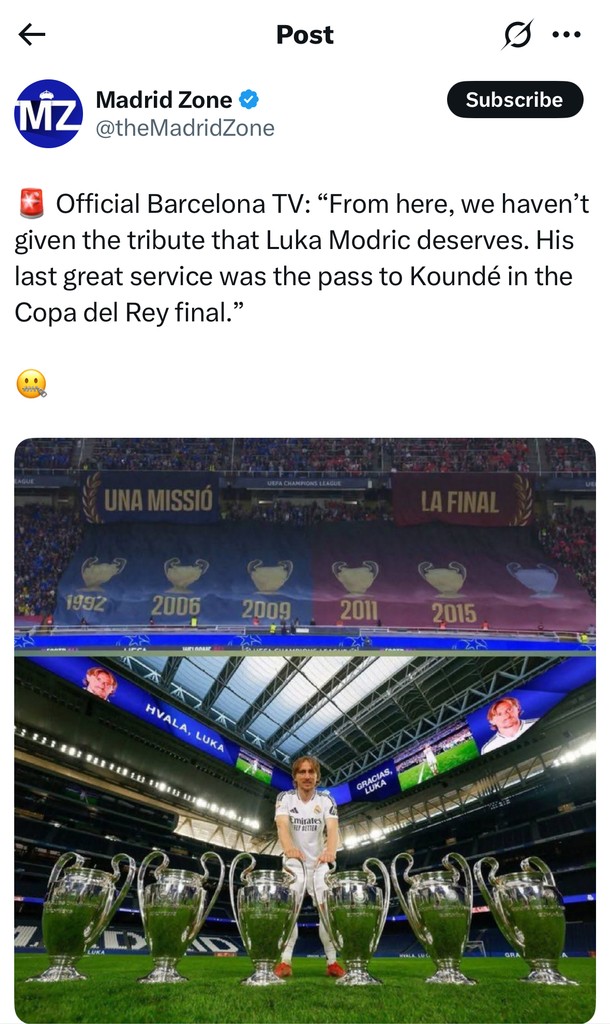
Task: Open the three-dot more options menu
Action: point(566,35)
